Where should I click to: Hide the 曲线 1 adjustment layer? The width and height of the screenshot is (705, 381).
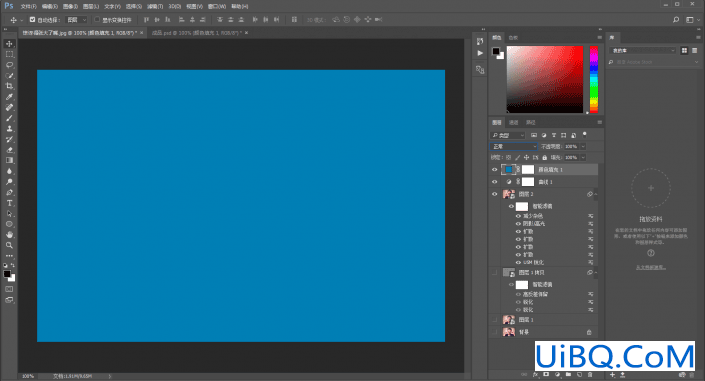coord(495,182)
